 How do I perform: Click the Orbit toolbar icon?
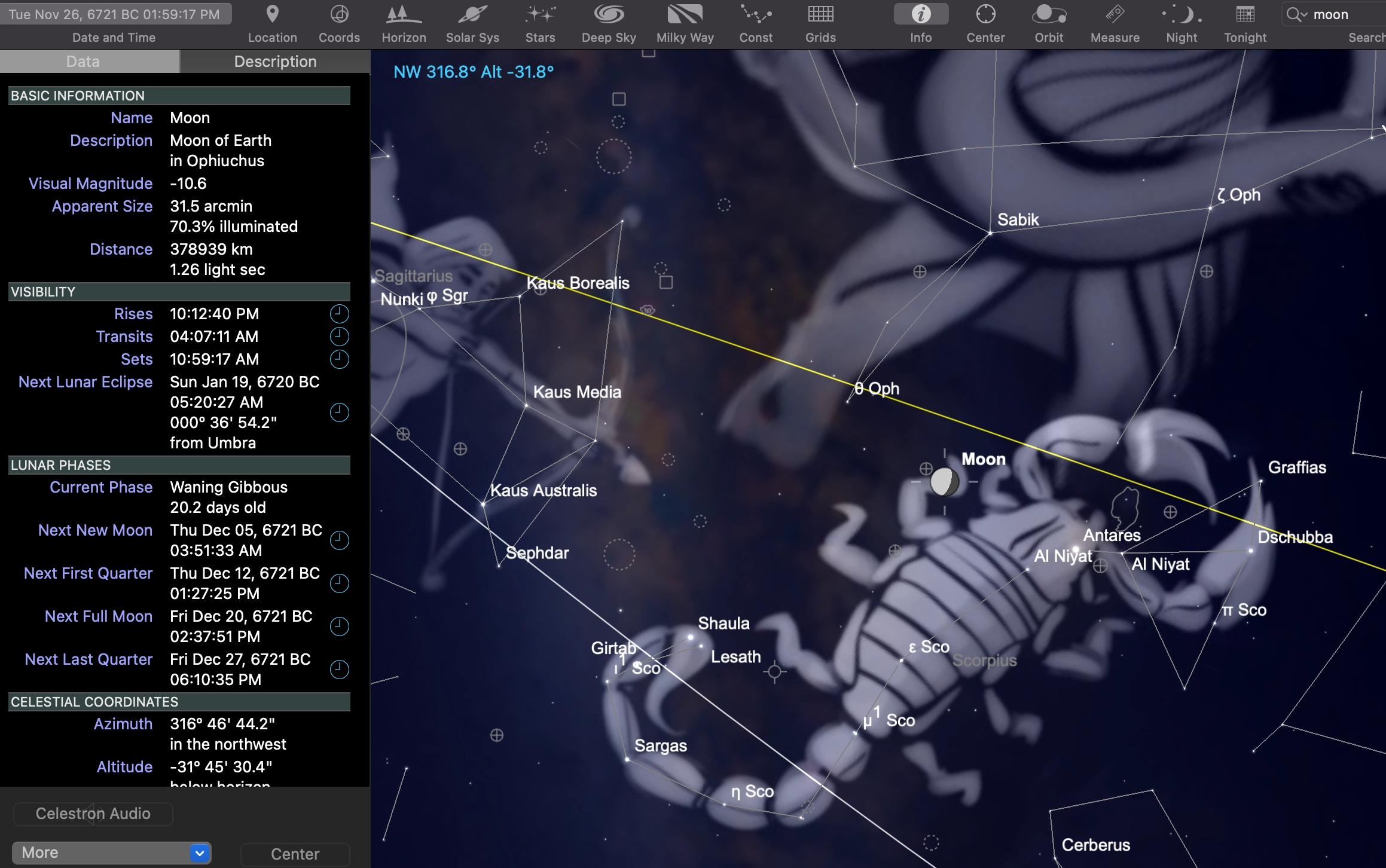click(1048, 15)
